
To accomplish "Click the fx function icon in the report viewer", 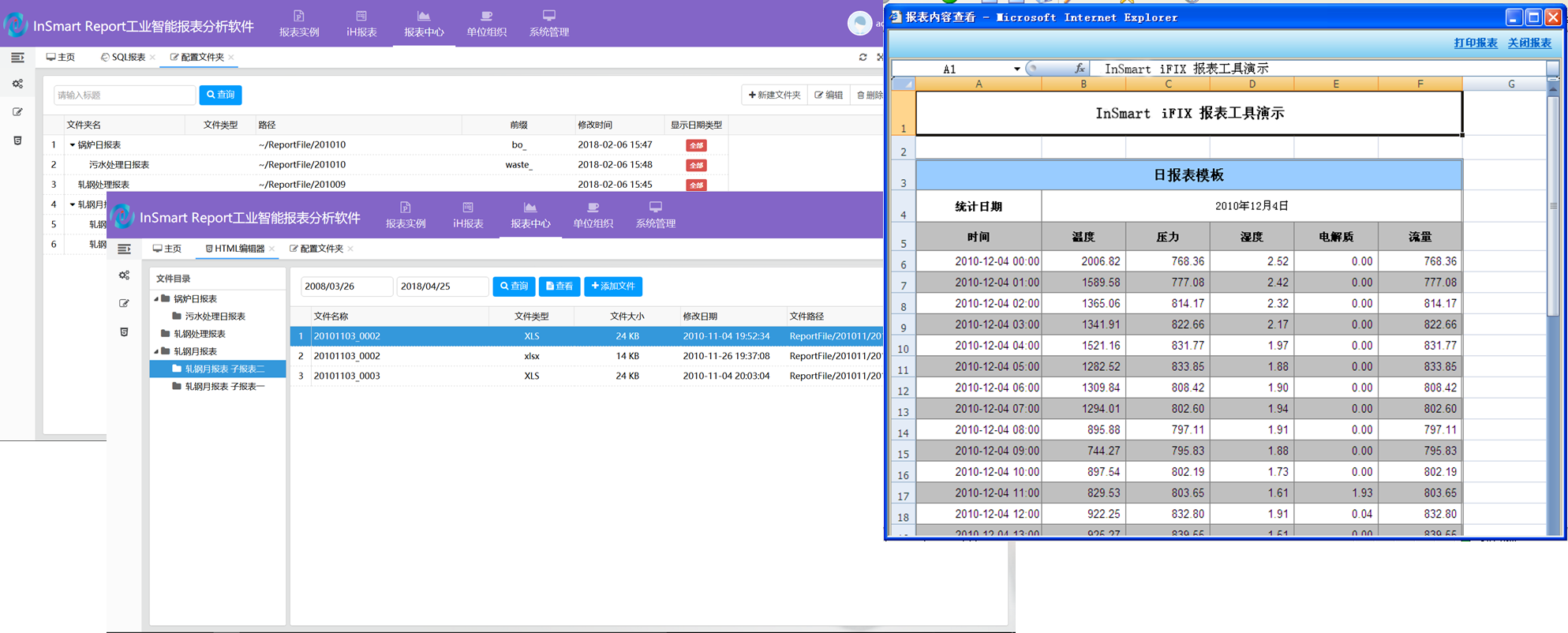I will click(x=1080, y=69).
